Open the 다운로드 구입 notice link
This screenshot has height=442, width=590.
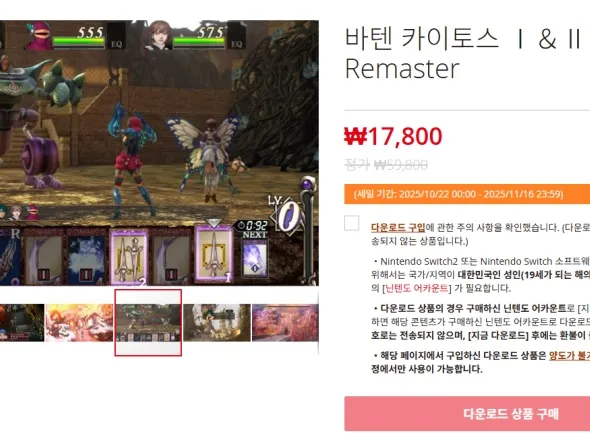point(398,227)
